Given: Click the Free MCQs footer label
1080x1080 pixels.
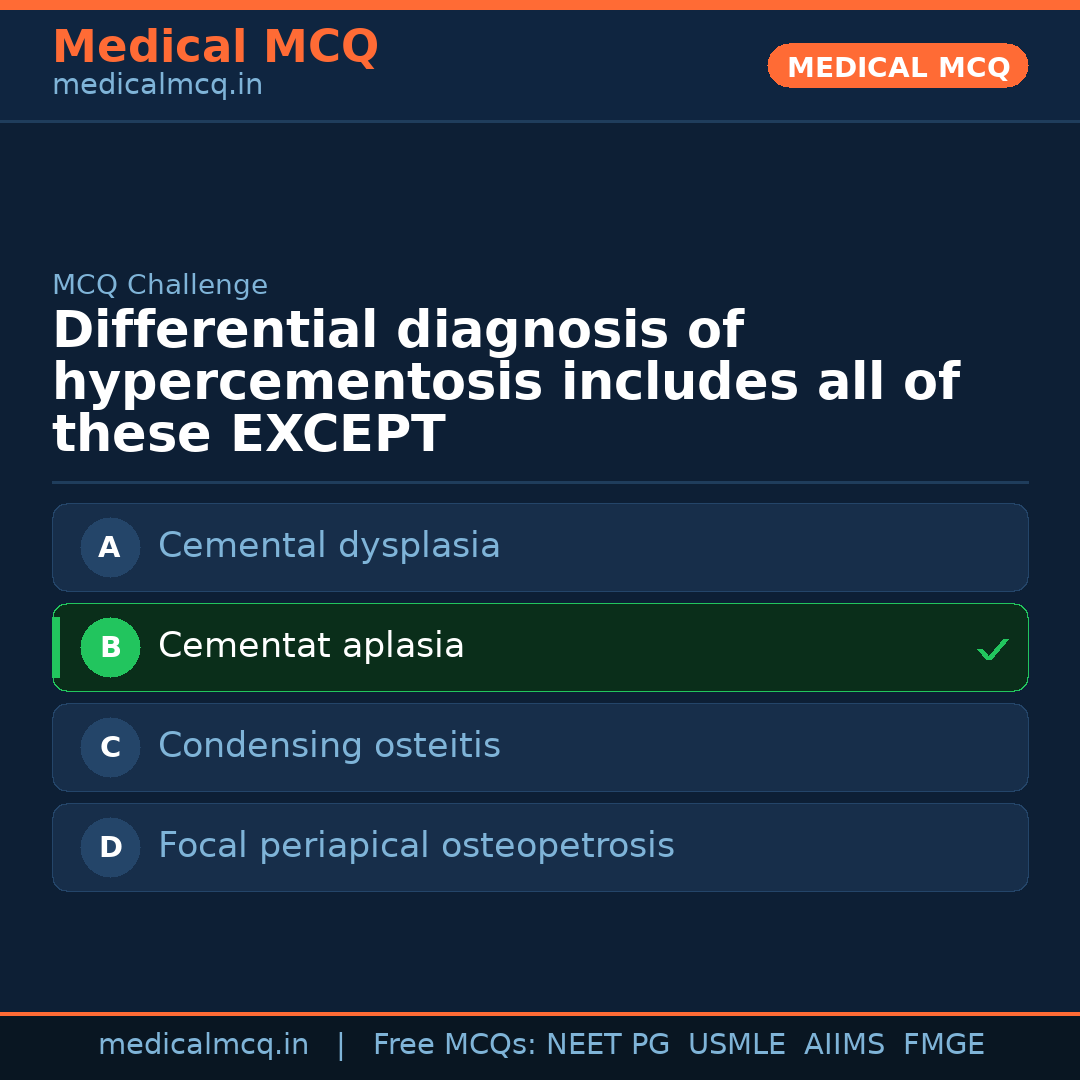Looking at the screenshot, I should point(455,1045).
